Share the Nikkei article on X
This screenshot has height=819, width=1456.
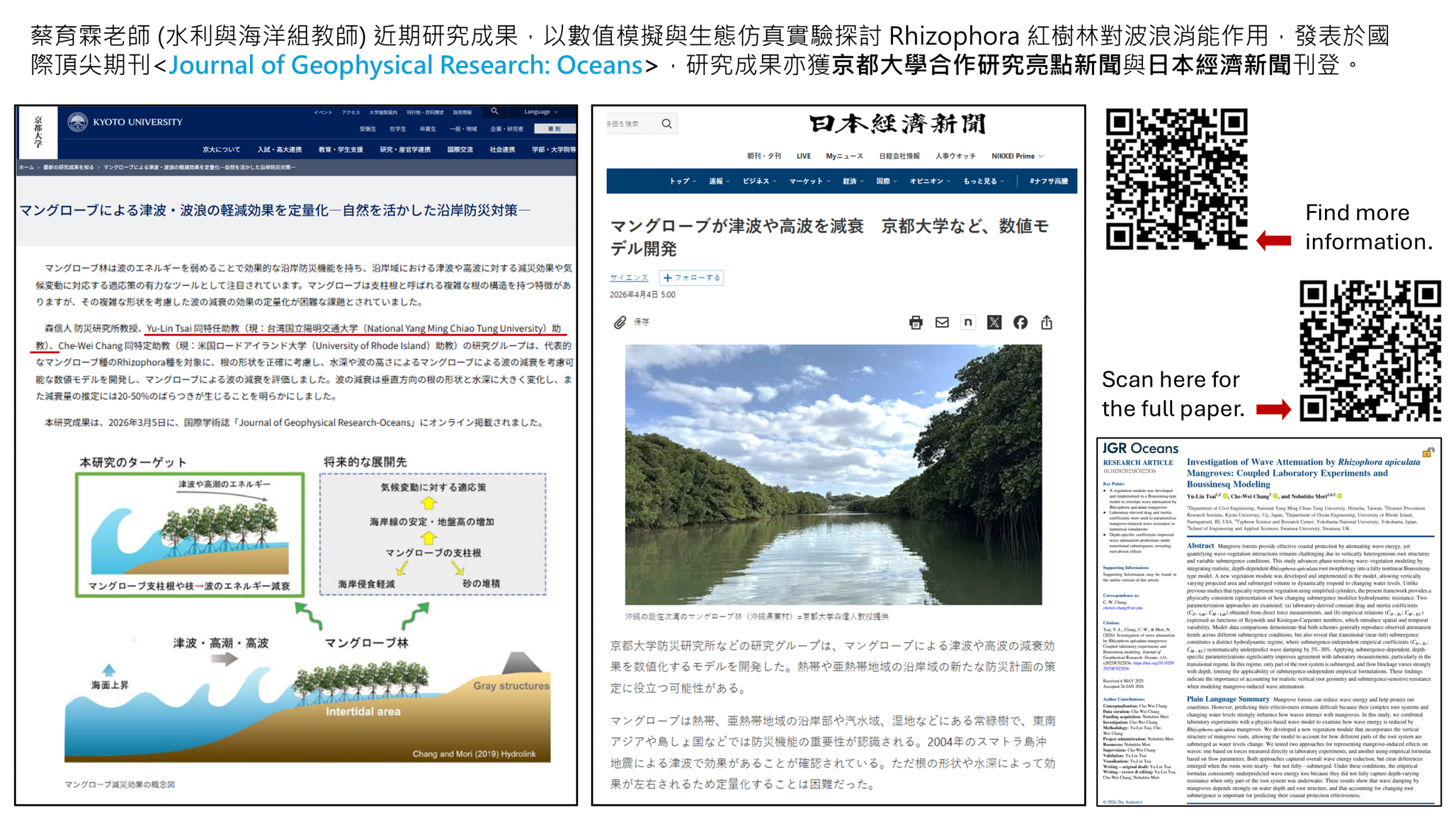994,323
